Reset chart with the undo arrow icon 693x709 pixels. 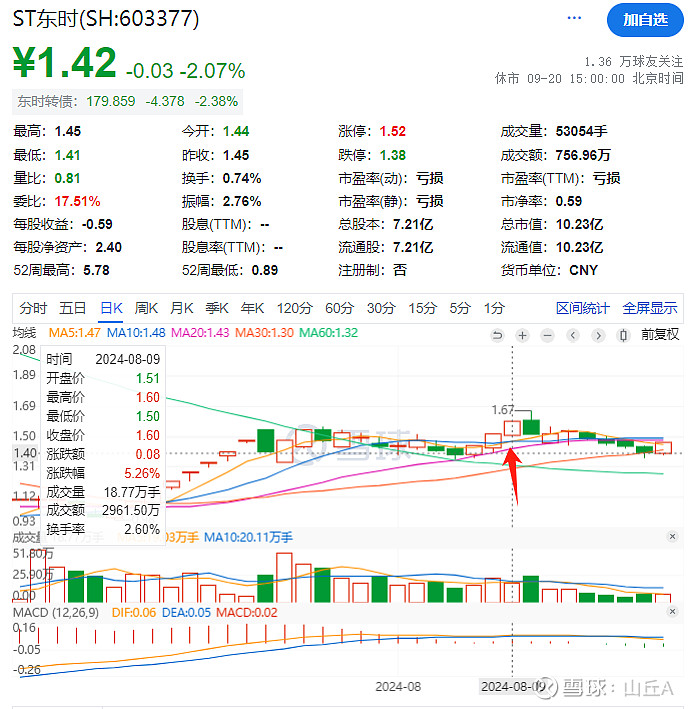pos(497,336)
